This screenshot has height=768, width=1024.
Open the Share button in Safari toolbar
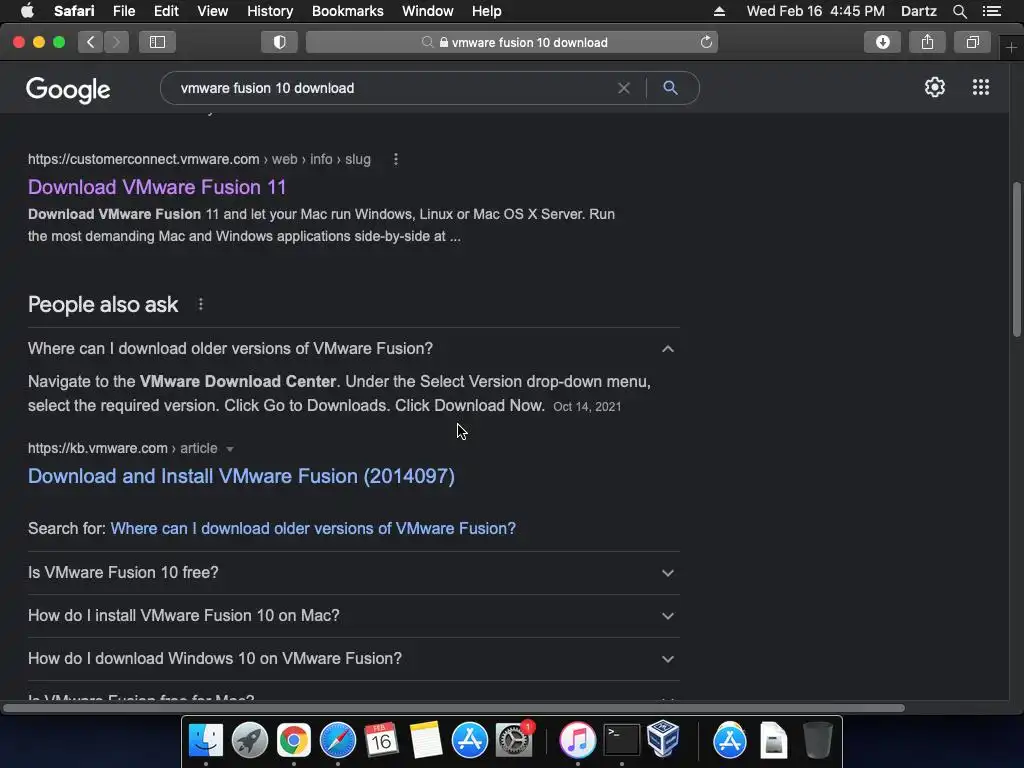(927, 42)
